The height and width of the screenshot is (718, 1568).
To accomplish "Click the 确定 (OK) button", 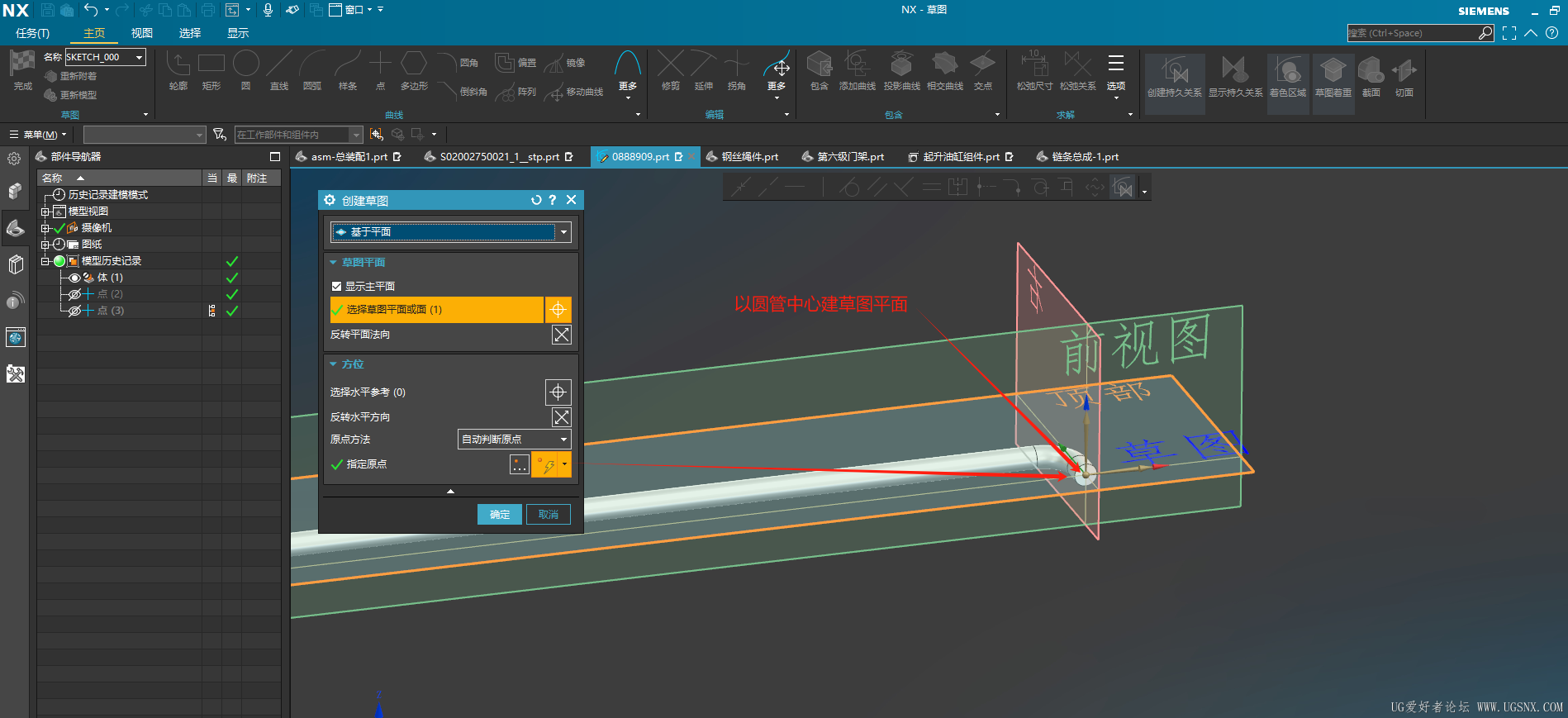I will coord(500,514).
